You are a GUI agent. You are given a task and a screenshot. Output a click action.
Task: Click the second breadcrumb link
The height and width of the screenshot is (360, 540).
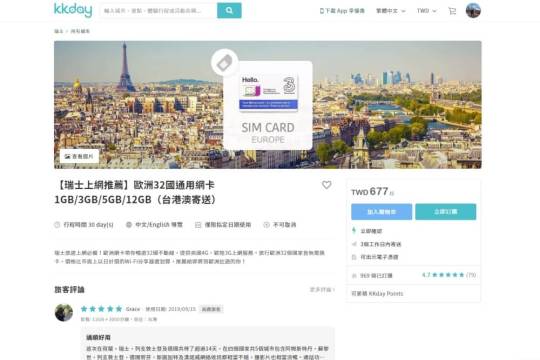pos(80,31)
